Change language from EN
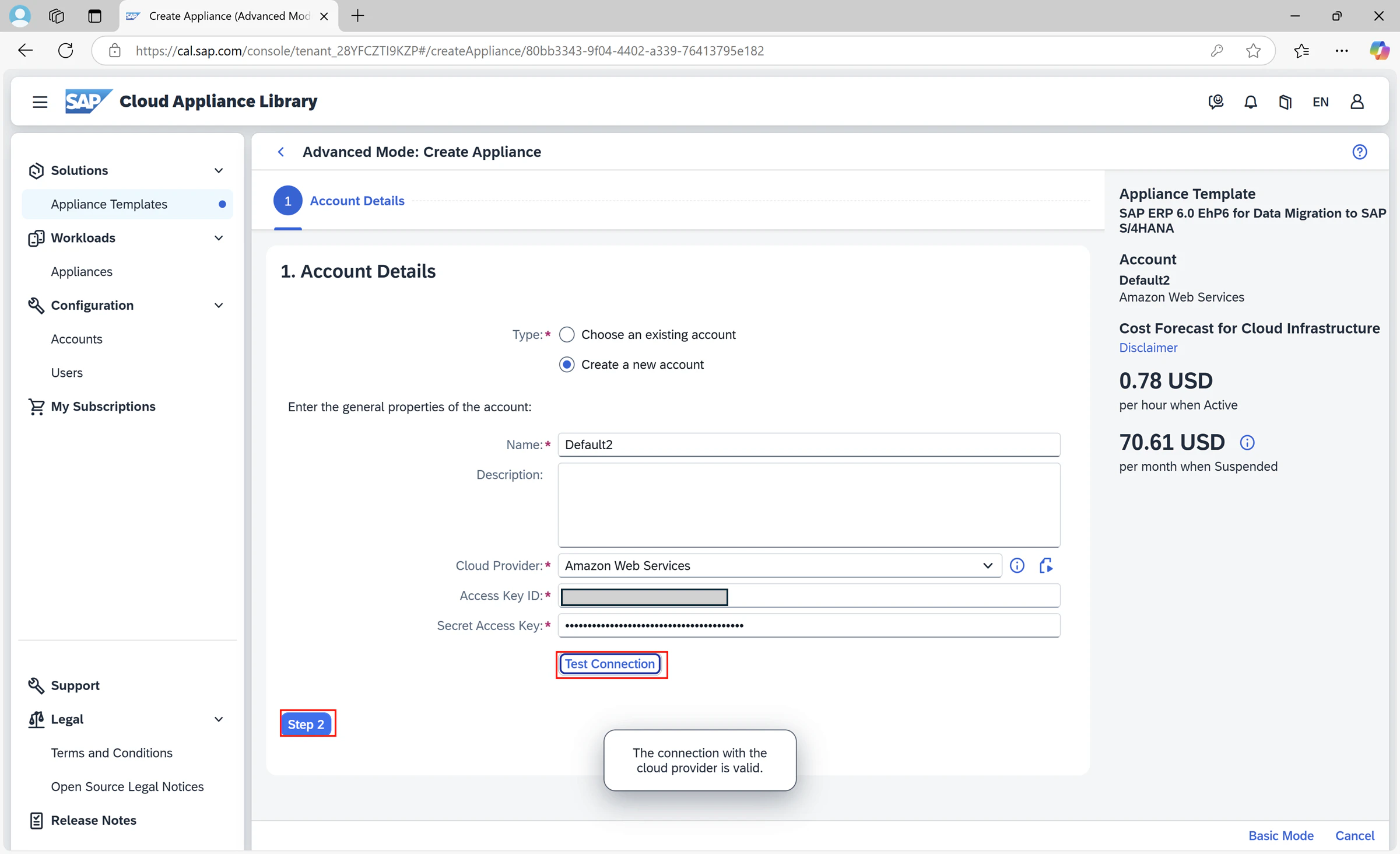 tap(1320, 101)
